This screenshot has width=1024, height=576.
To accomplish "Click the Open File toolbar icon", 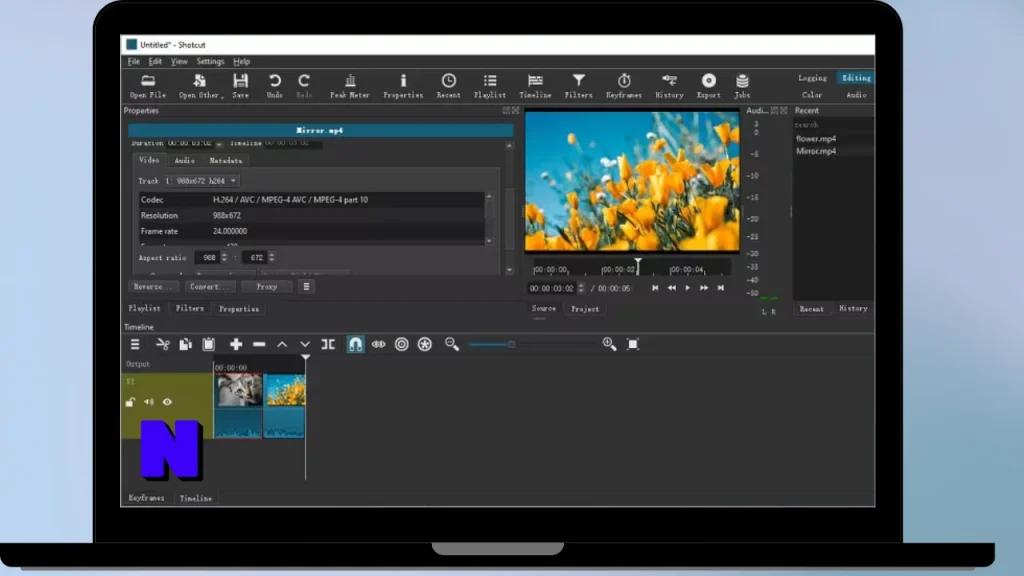I will (148, 86).
